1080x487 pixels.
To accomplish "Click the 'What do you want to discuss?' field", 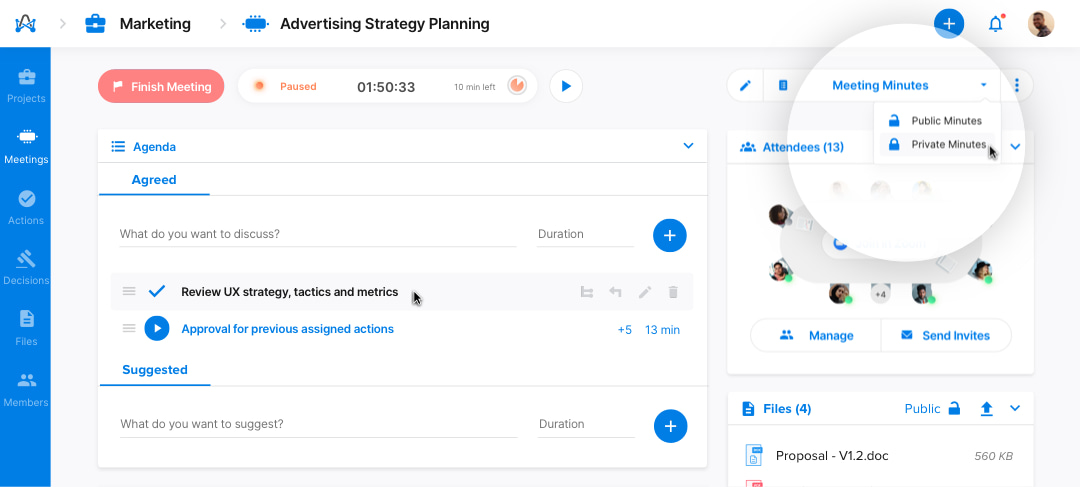I will [318, 234].
